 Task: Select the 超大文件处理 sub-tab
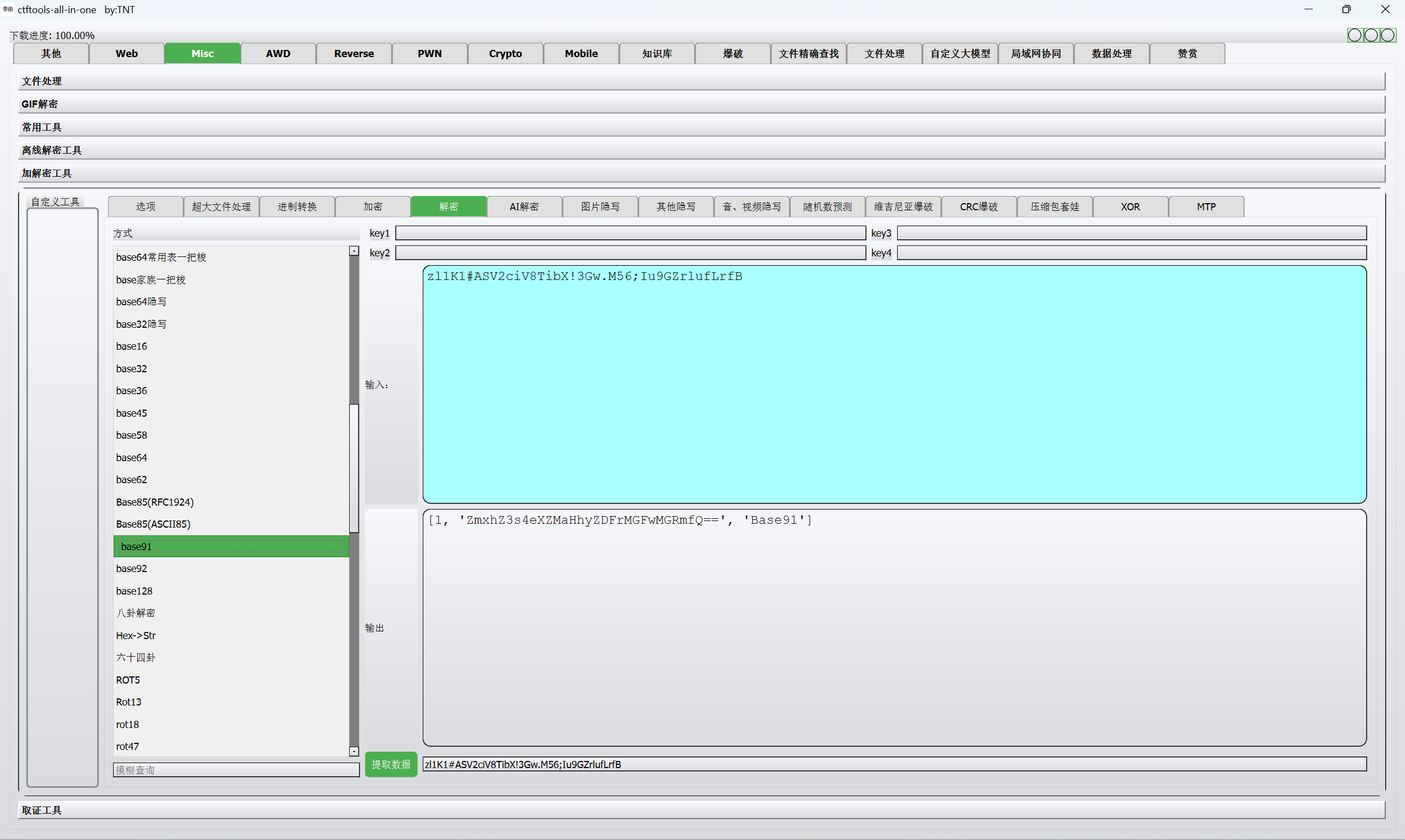[x=221, y=206]
